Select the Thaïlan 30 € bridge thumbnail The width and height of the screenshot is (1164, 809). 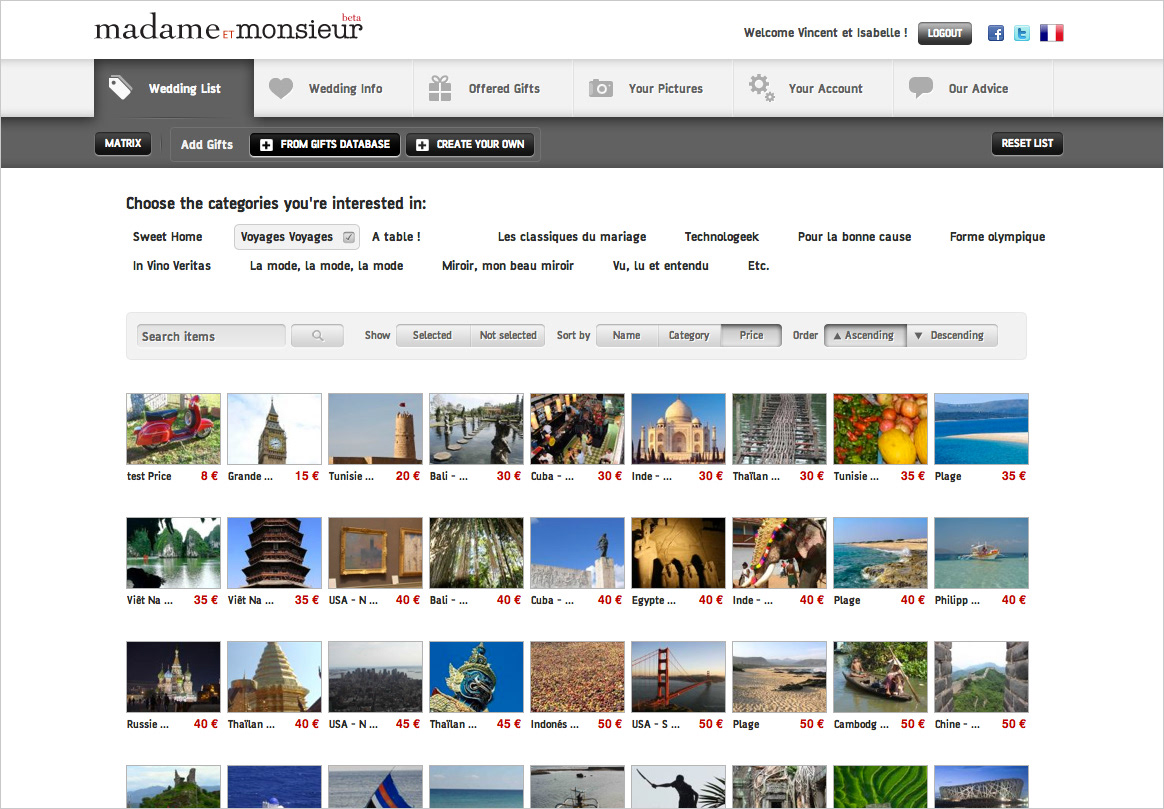(779, 429)
